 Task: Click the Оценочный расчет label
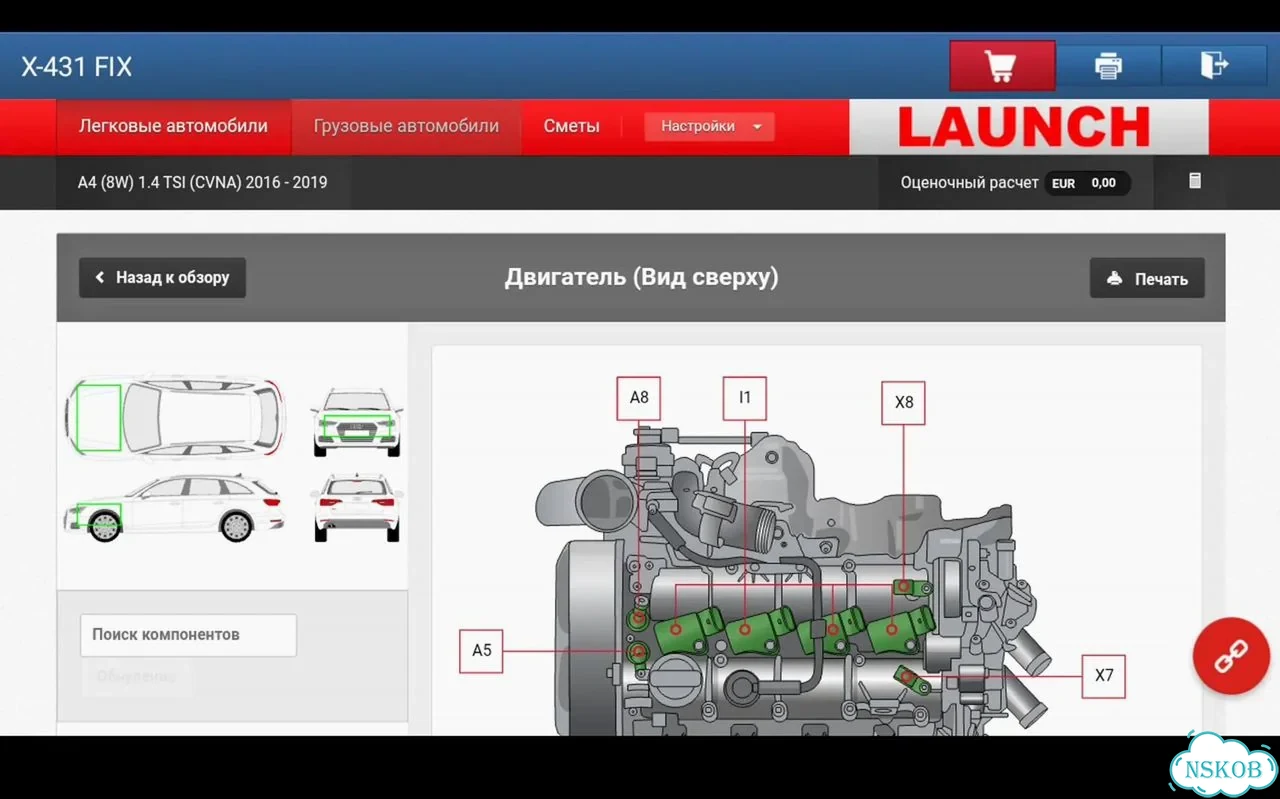(x=969, y=183)
